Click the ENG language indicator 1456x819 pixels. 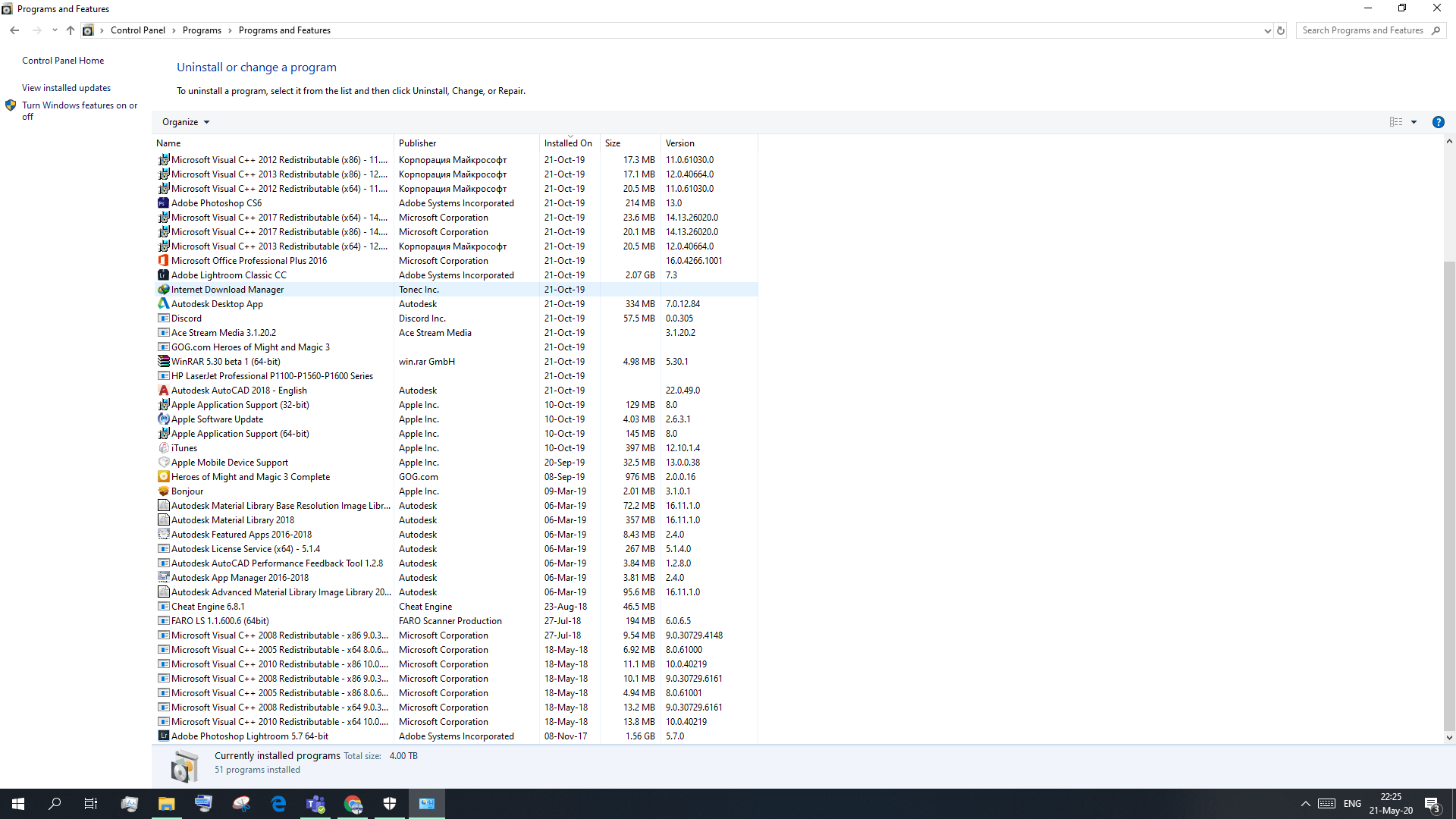click(x=1352, y=804)
